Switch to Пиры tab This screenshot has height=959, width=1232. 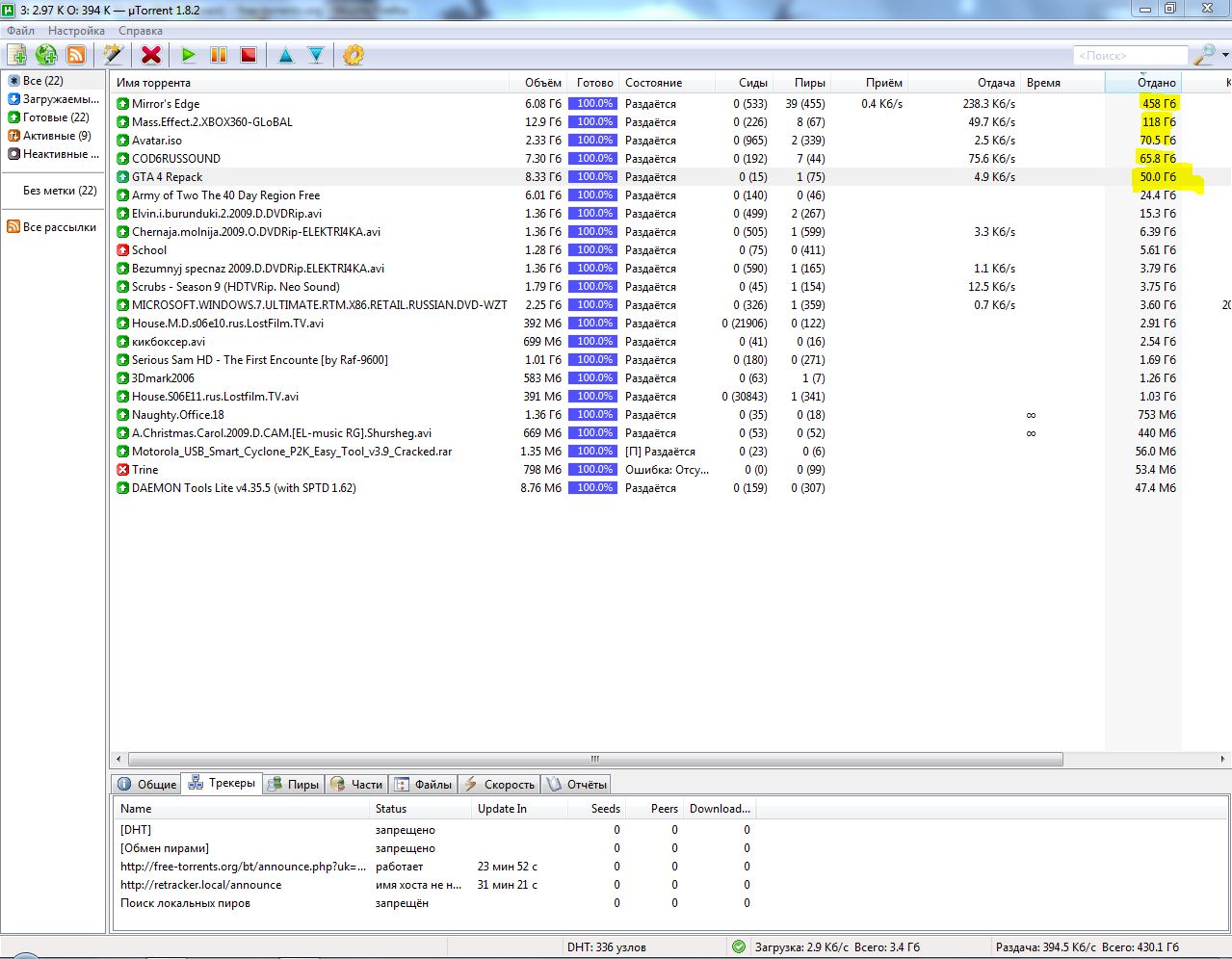point(293,785)
